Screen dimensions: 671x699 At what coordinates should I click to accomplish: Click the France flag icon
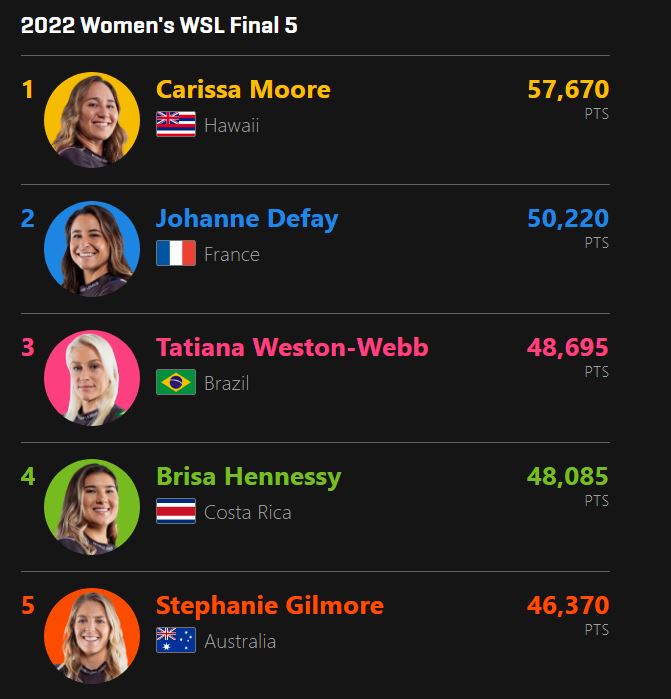click(176, 254)
